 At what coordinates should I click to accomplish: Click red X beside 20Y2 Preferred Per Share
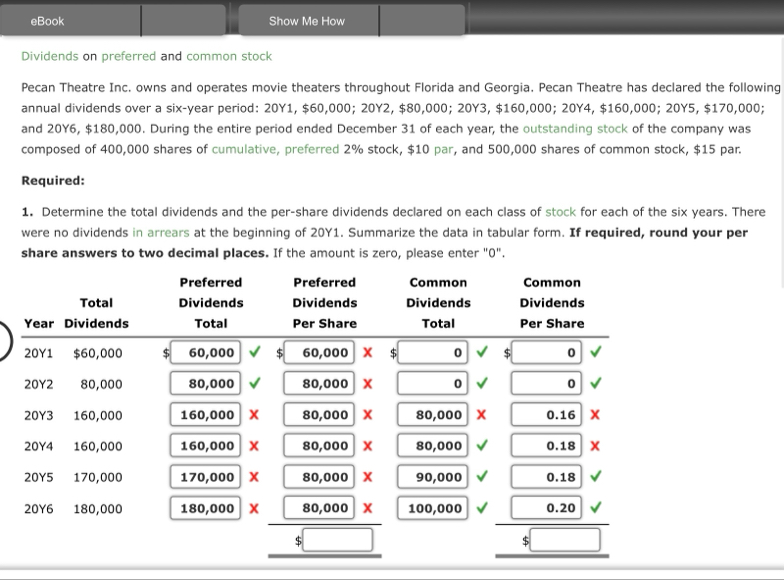[368, 384]
